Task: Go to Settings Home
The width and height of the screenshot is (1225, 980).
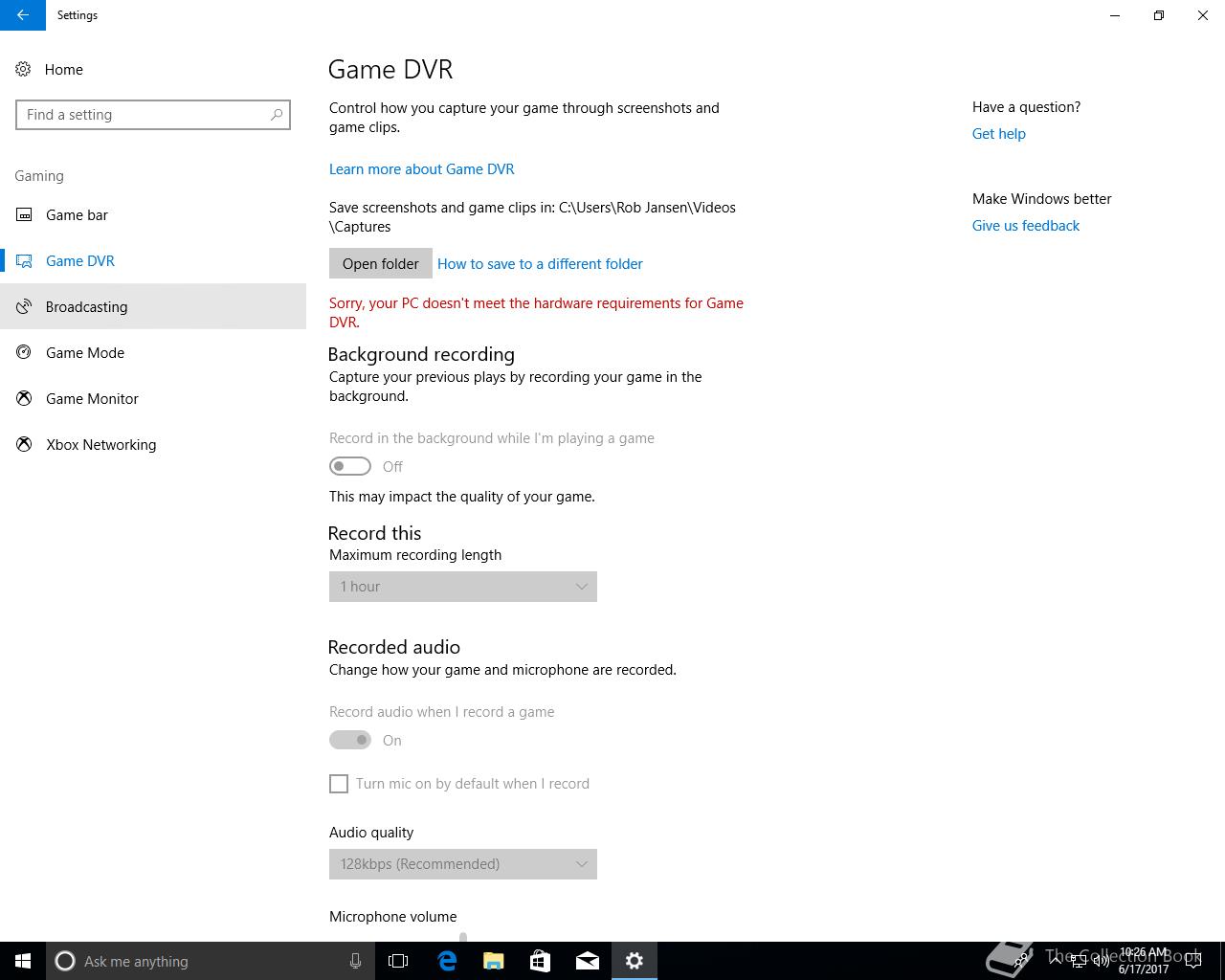Action: pyautogui.click(x=153, y=69)
